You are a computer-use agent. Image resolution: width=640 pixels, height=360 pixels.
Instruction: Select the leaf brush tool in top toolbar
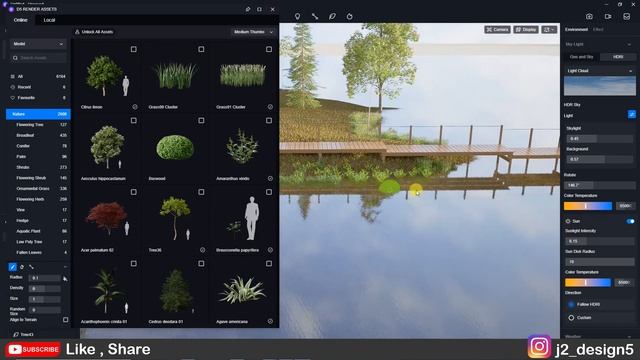click(332, 16)
